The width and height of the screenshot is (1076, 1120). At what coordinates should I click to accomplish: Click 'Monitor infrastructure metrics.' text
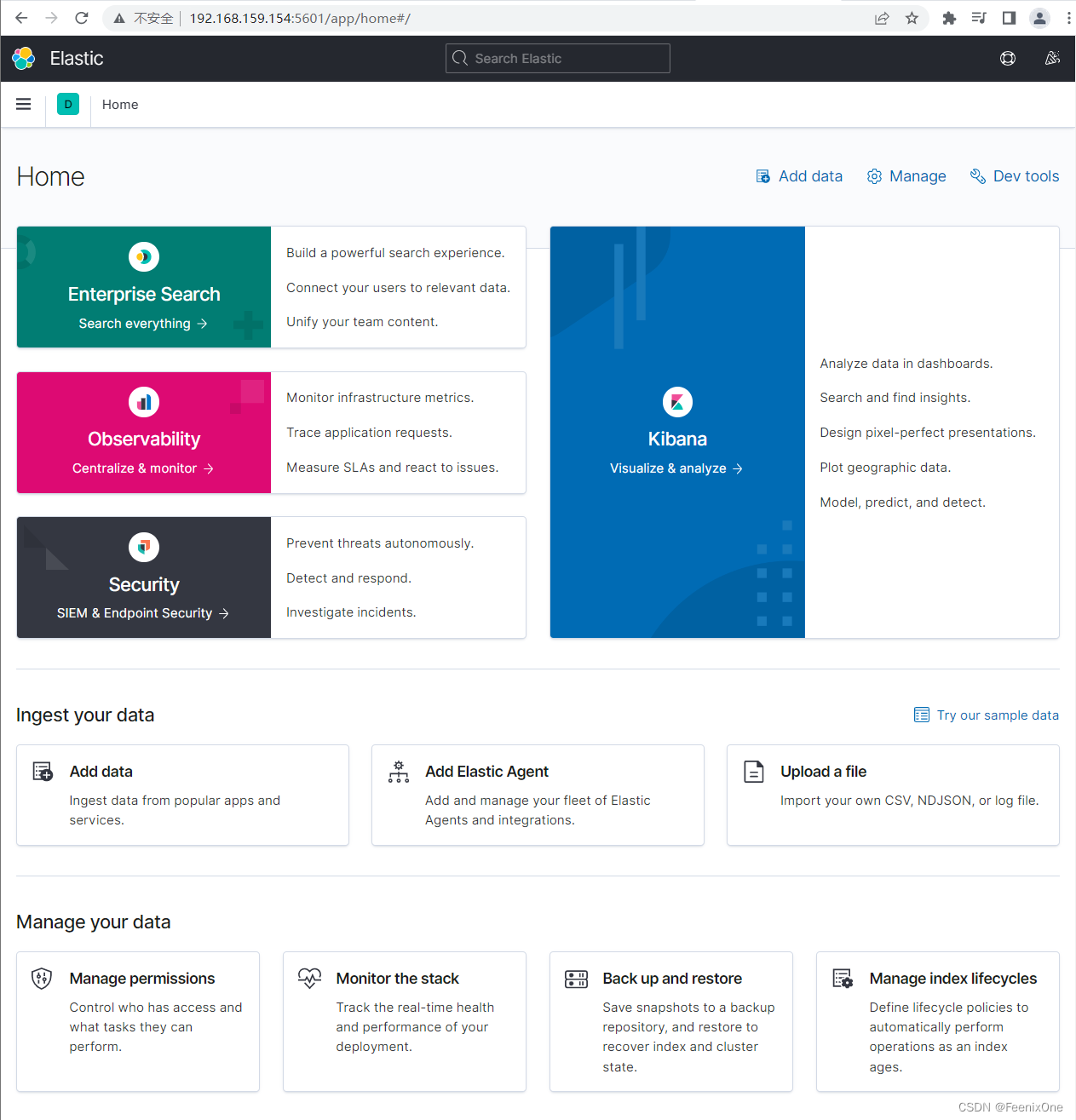(x=380, y=398)
